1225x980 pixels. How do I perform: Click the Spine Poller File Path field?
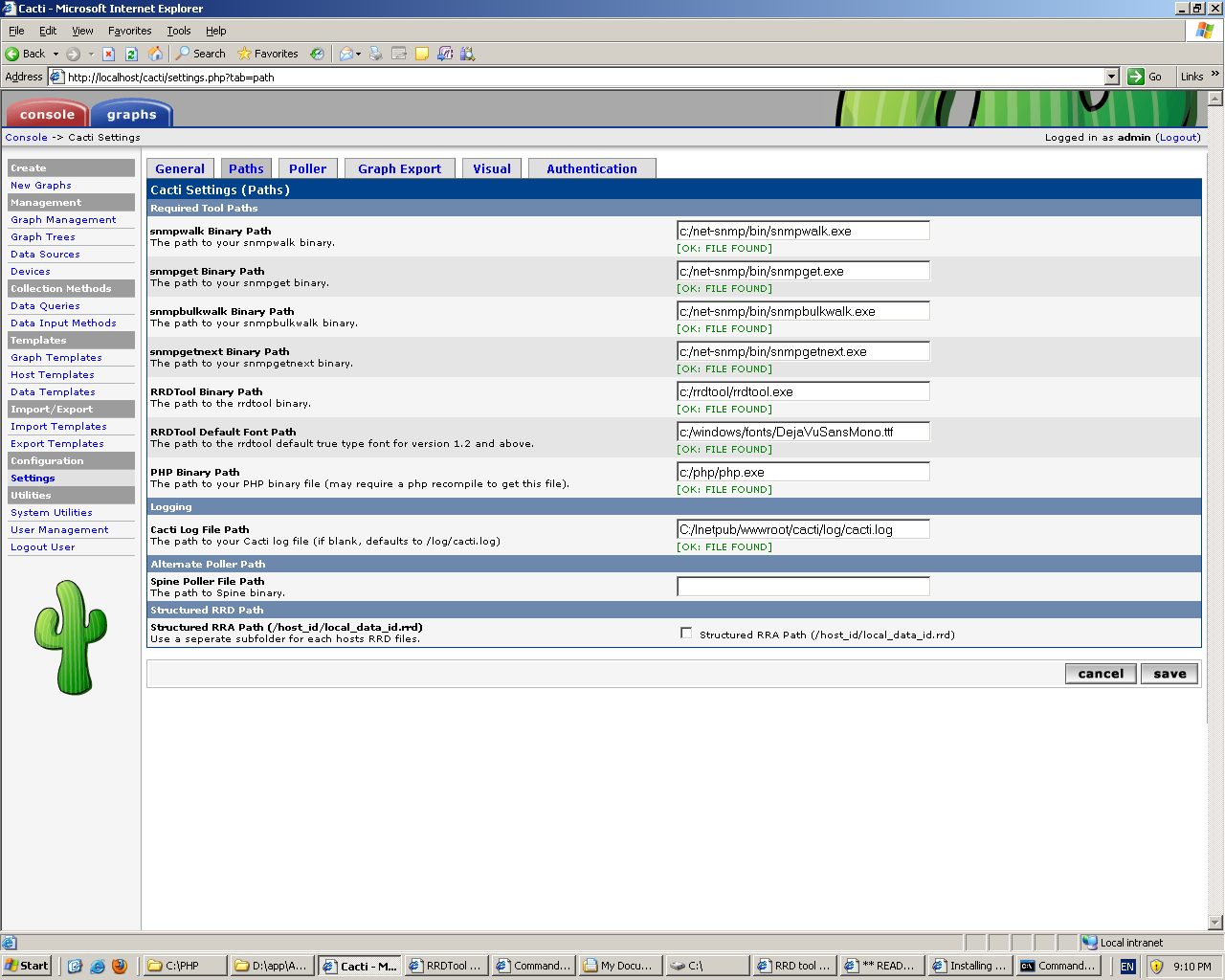pyautogui.click(x=803, y=587)
